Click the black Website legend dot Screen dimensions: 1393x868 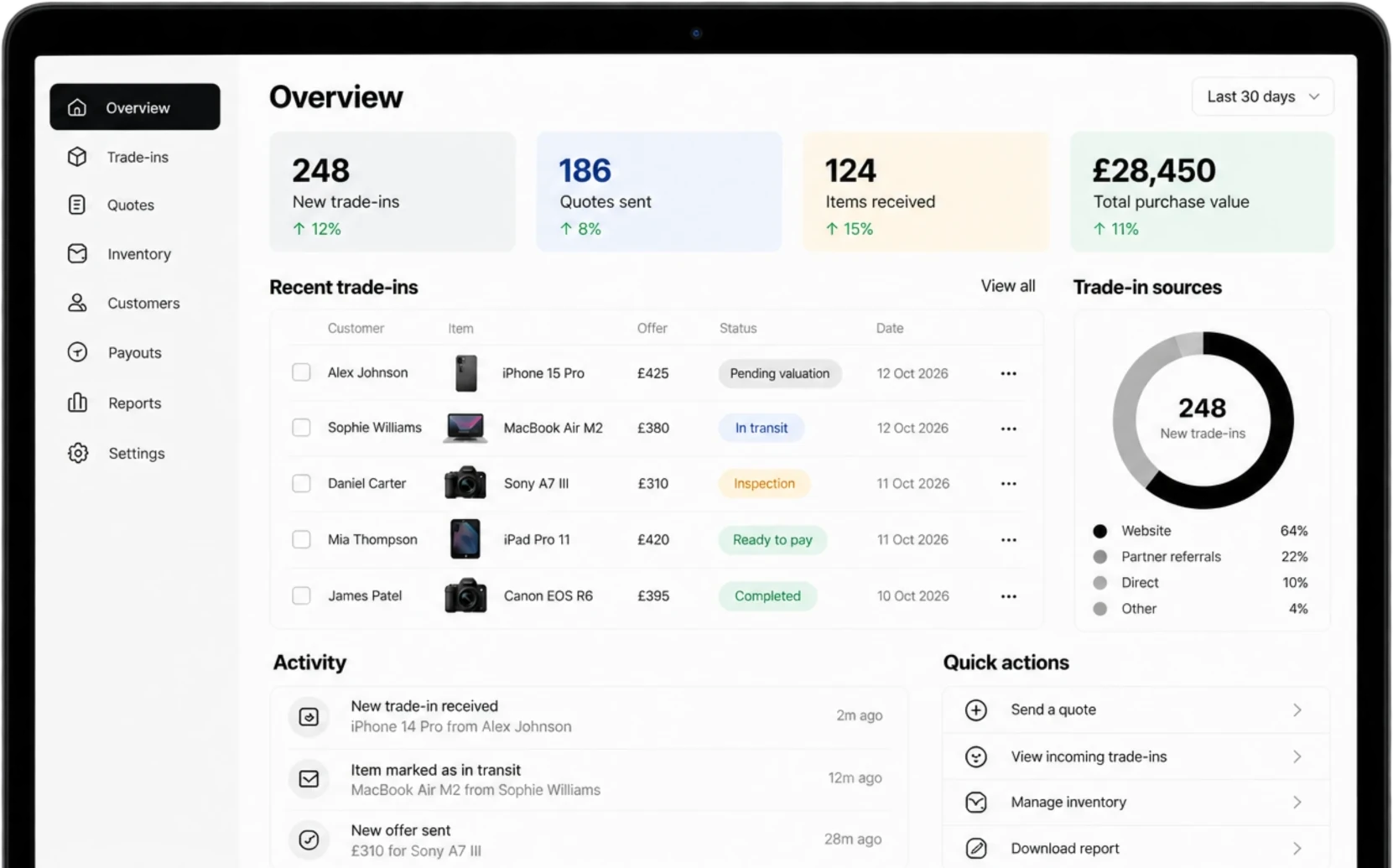coord(1100,531)
